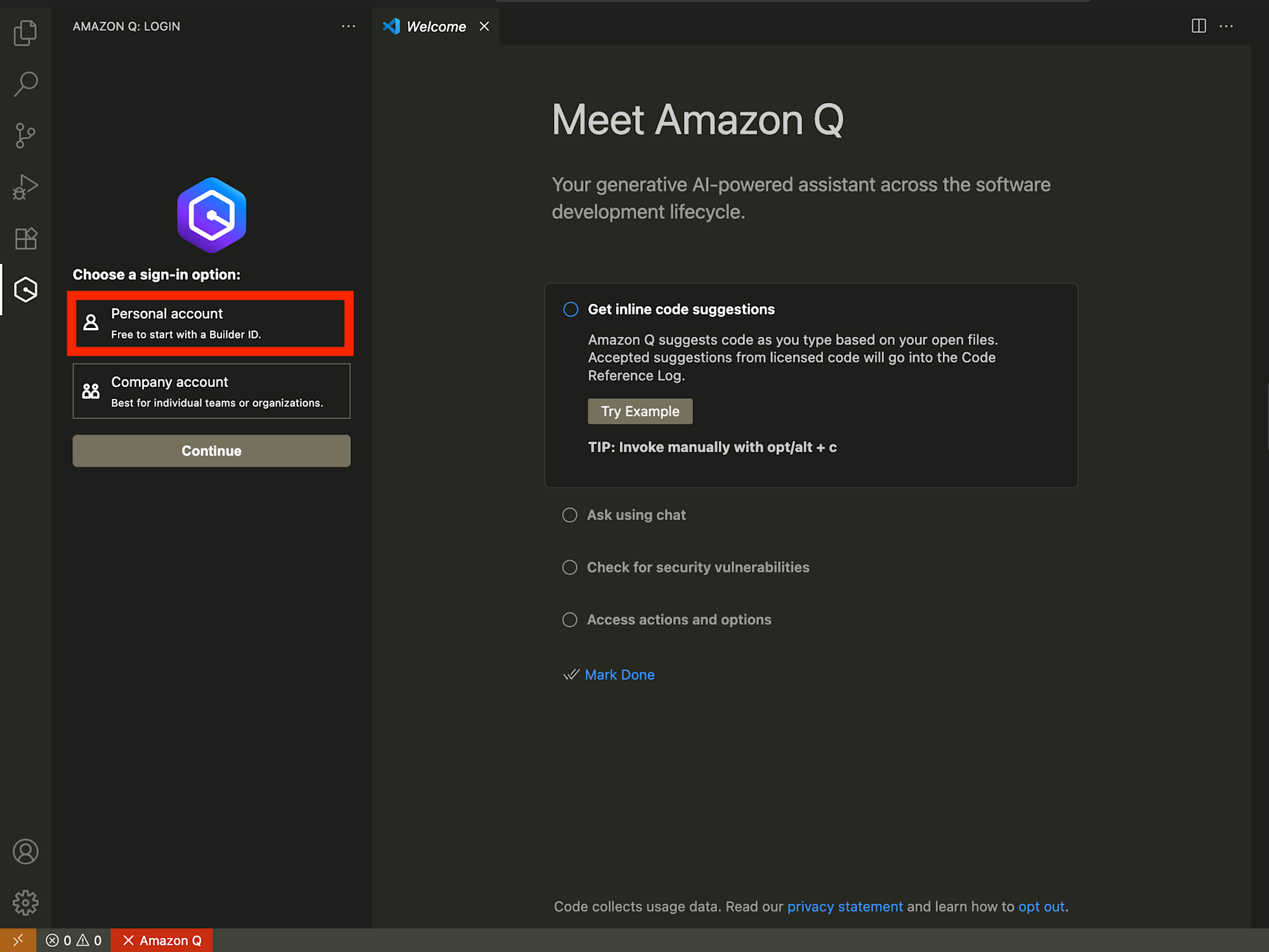Choose the Personal account sign-in option
This screenshot has width=1269, height=952.
coord(211,323)
